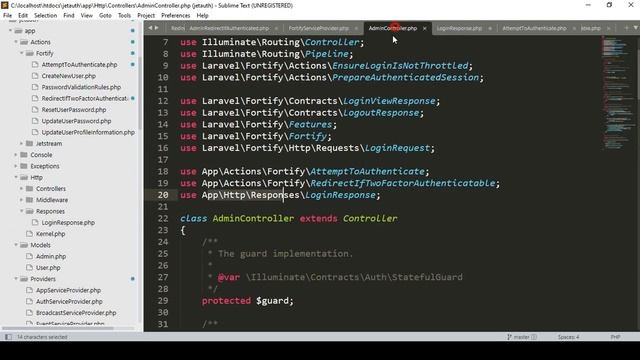Close the LoginResponse.php tab

click(490, 28)
